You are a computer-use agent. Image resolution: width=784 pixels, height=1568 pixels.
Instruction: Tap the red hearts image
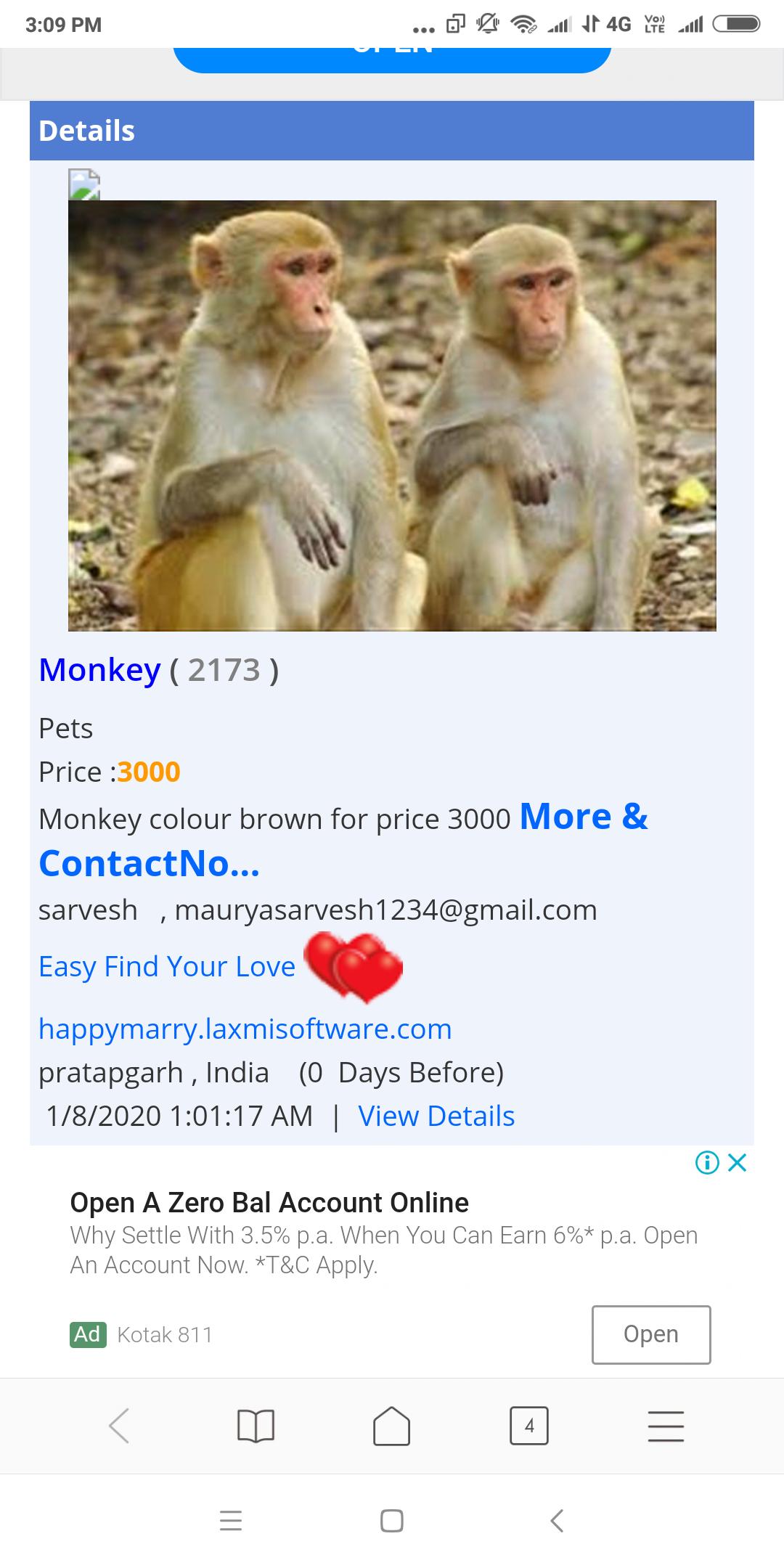click(354, 967)
